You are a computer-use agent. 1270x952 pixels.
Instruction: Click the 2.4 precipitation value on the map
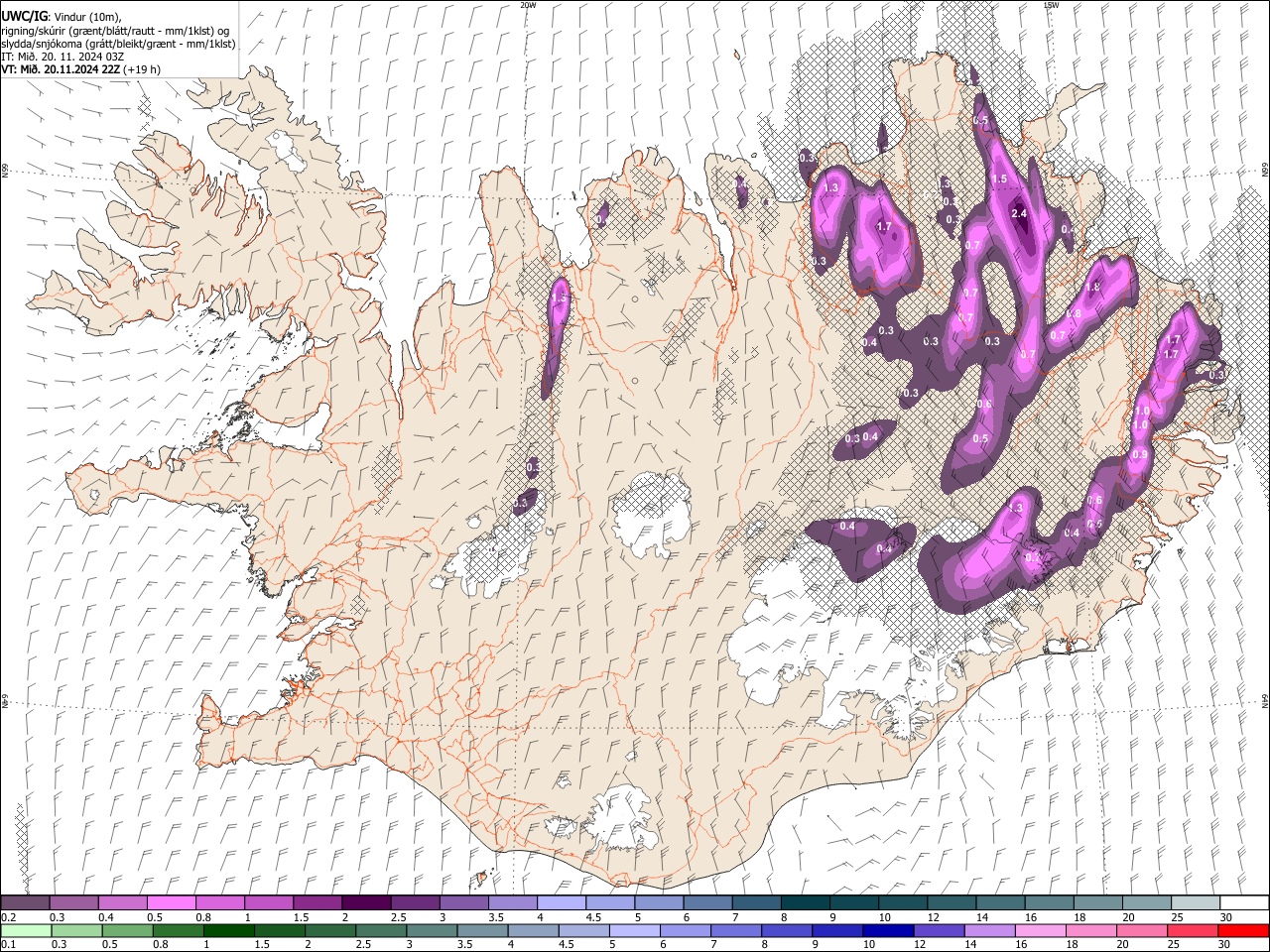click(1019, 213)
